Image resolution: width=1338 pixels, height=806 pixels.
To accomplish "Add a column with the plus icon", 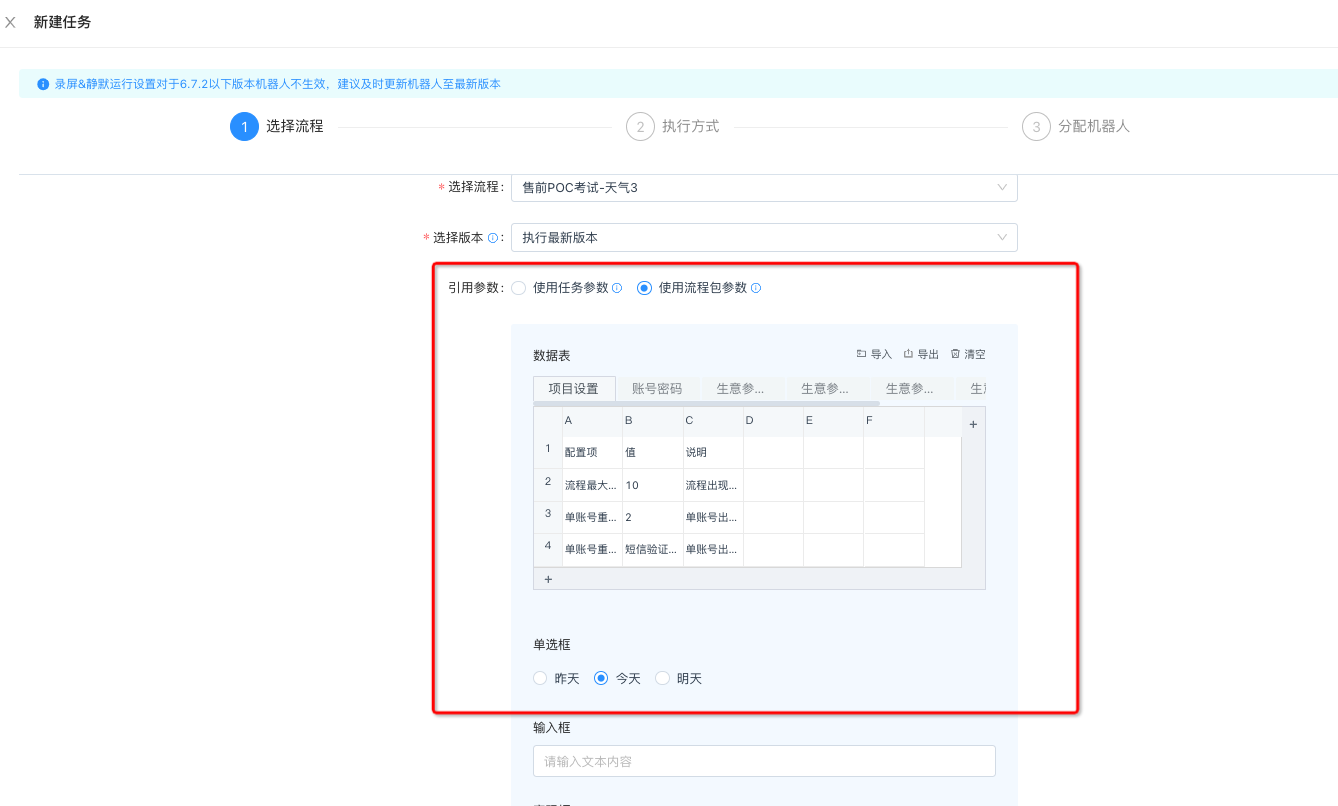I will [973, 424].
